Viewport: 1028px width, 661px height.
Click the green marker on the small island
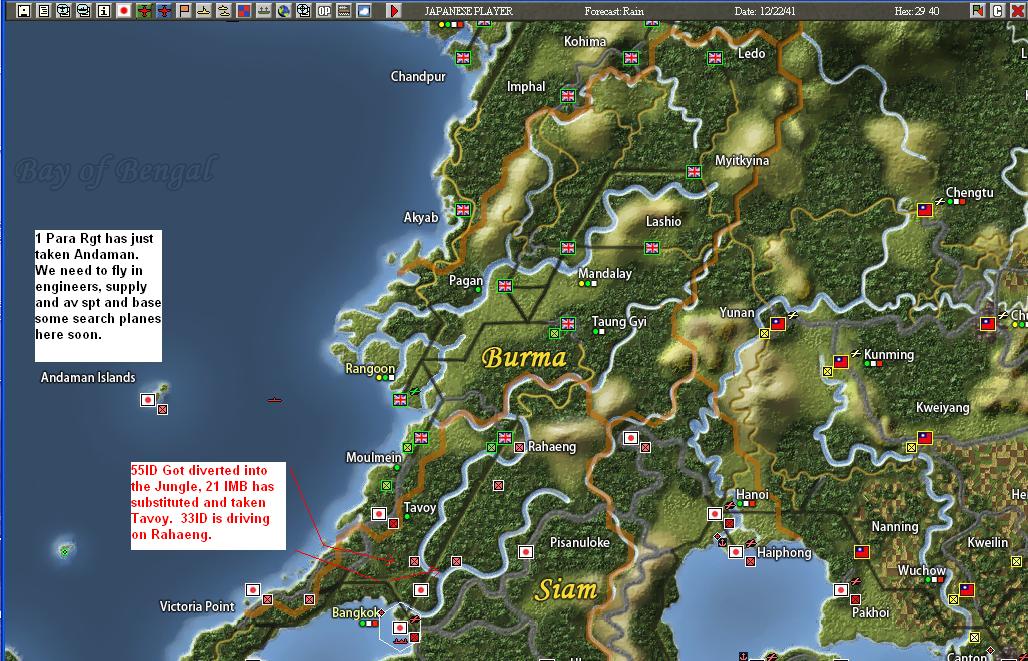(x=64, y=552)
